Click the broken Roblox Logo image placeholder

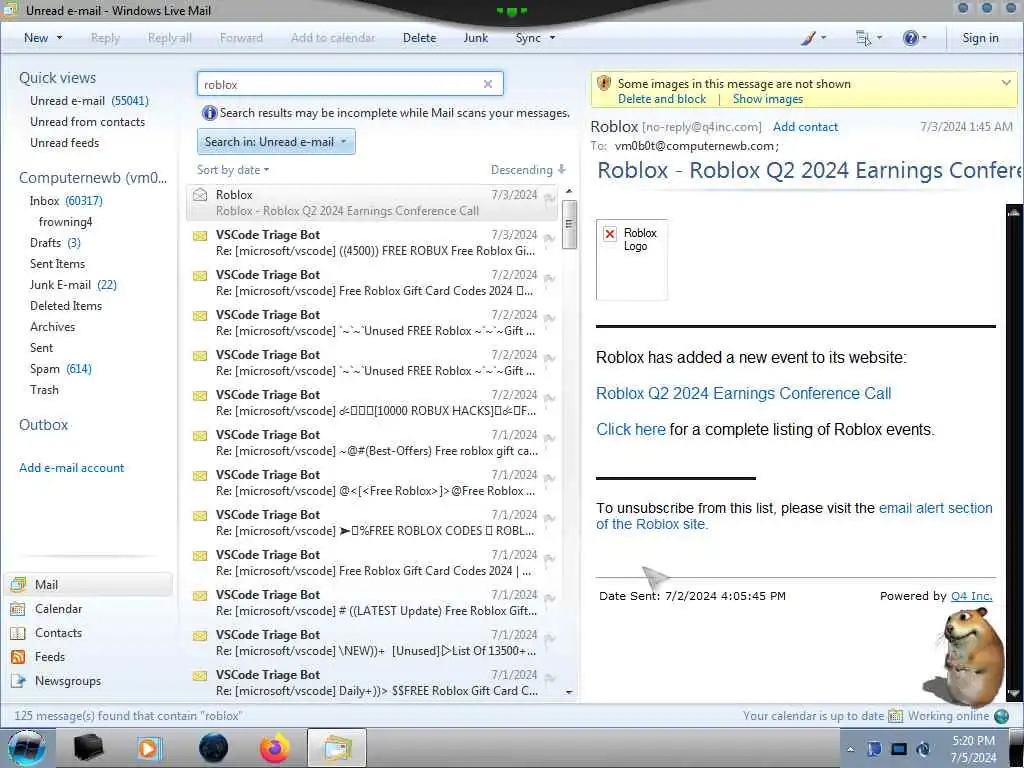(x=632, y=259)
